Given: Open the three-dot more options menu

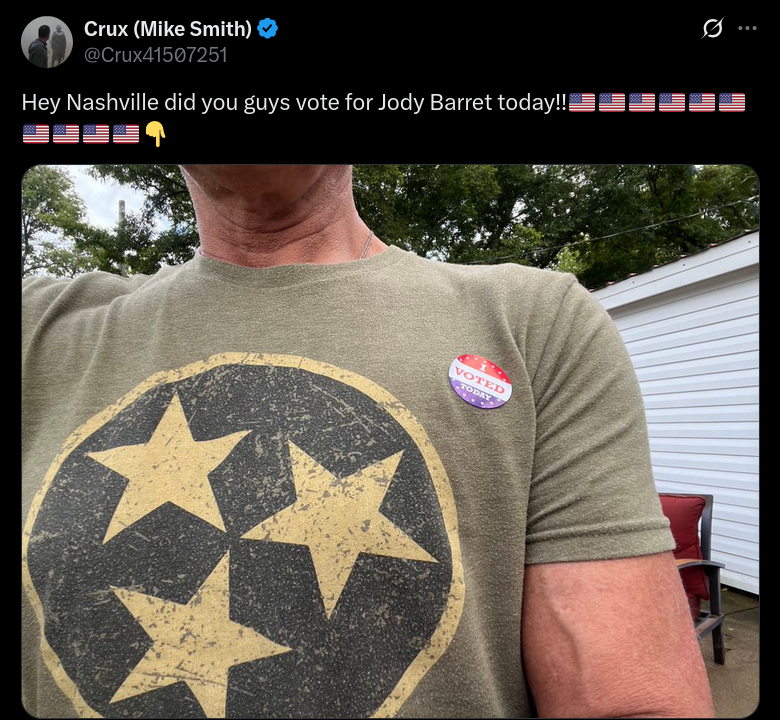Looking at the screenshot, I should pos(748,28).
